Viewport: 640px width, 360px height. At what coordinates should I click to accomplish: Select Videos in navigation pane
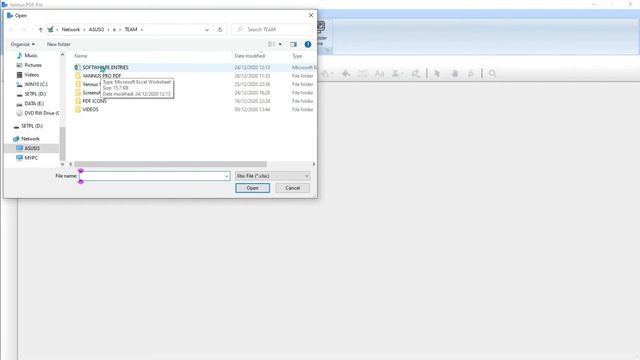point(31,75)
